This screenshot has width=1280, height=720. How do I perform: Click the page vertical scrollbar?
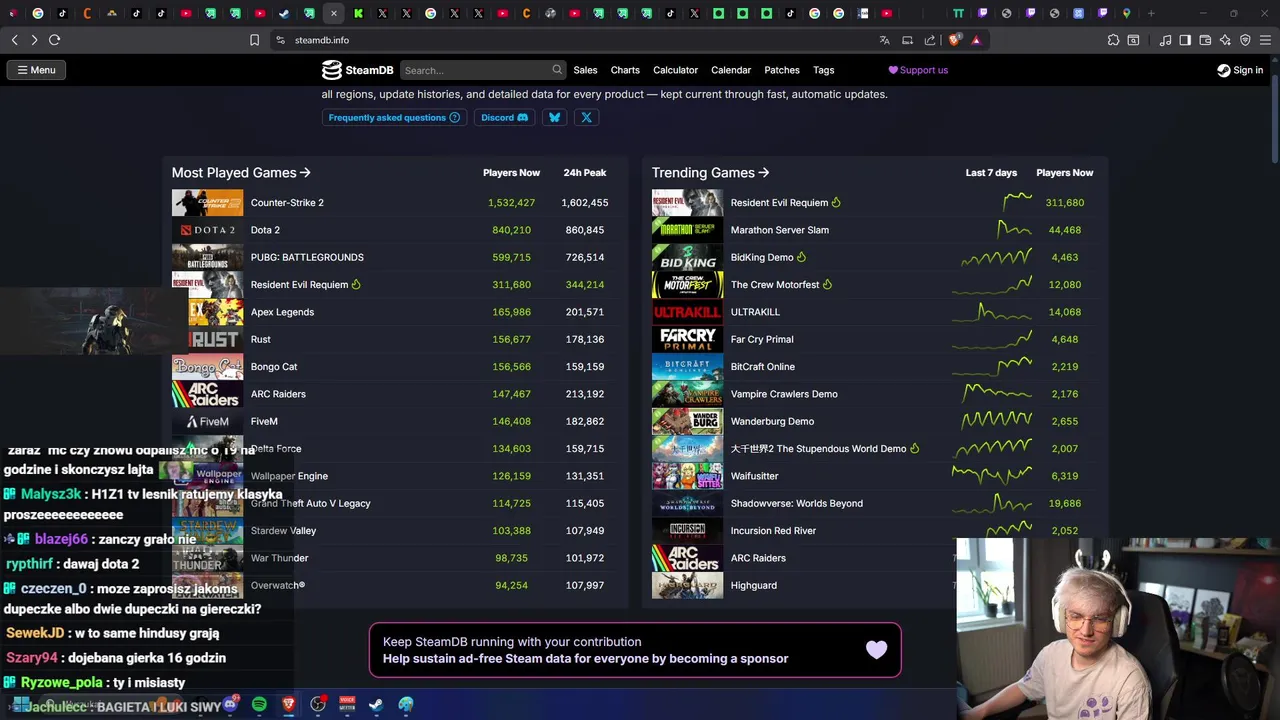1275,120
